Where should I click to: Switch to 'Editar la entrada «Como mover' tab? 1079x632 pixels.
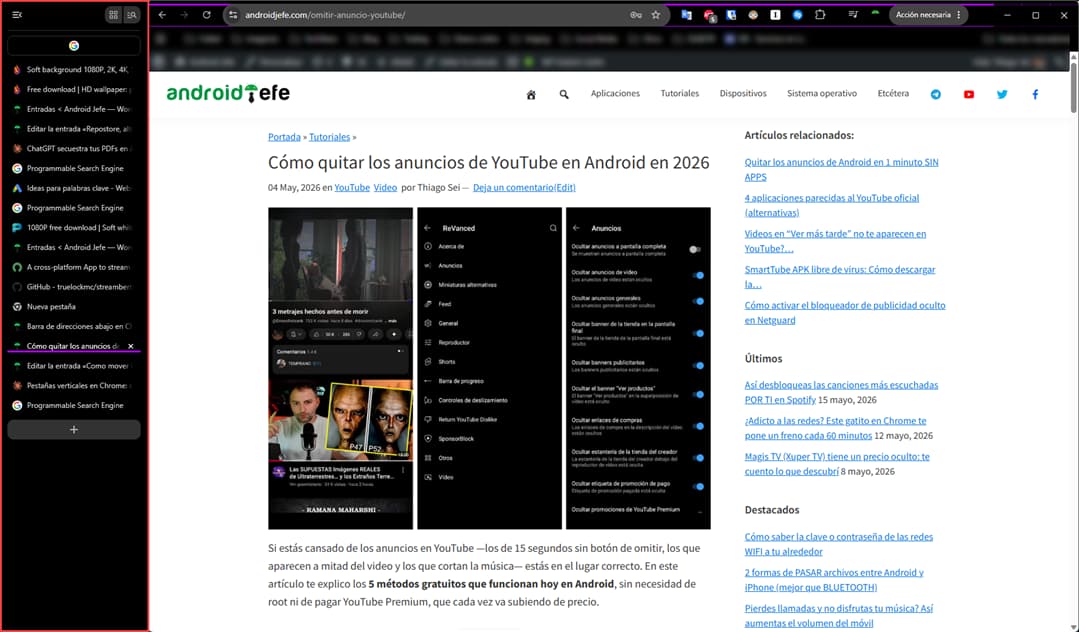74,366
